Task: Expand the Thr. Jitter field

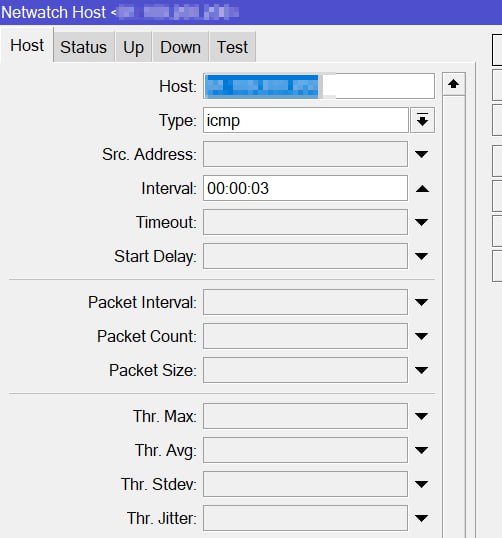Action: [x=422, y=518]
